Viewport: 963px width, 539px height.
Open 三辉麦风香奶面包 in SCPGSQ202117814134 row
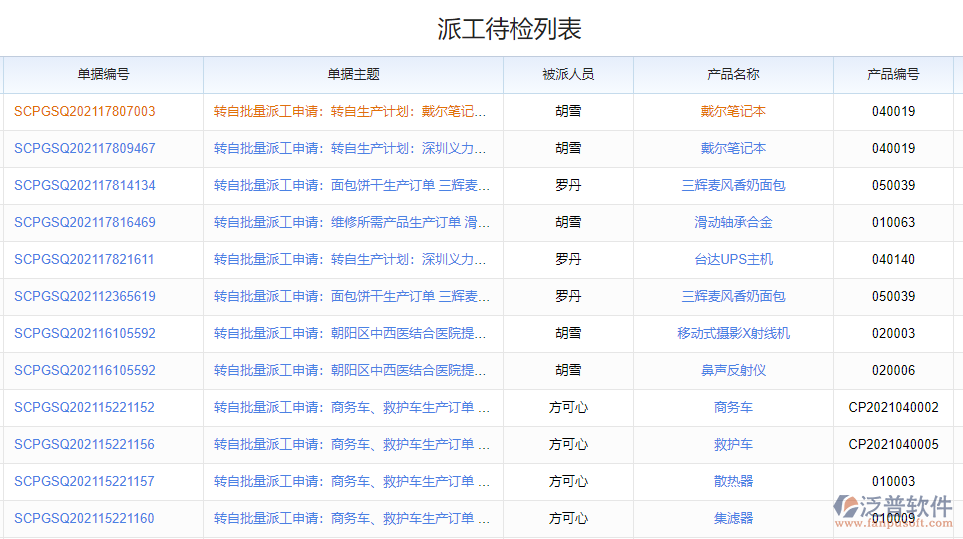[733, 185]
